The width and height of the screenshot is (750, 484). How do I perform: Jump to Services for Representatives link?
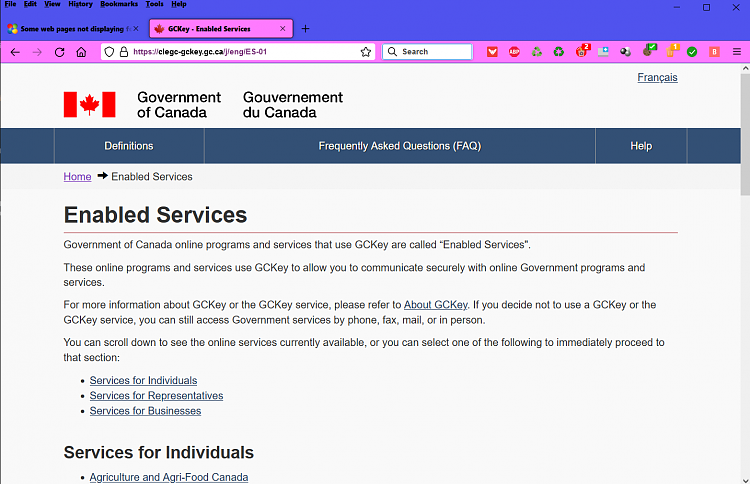[x=156, y=396]
